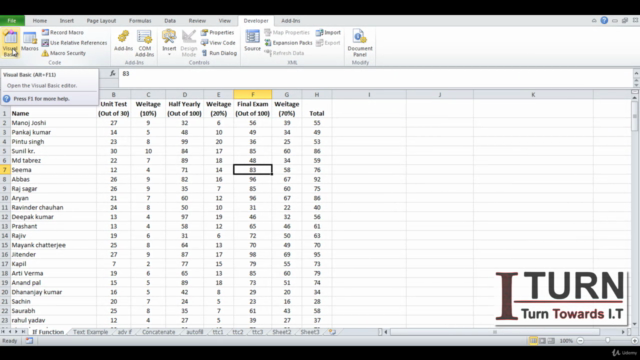Start Record Macro

62,32
